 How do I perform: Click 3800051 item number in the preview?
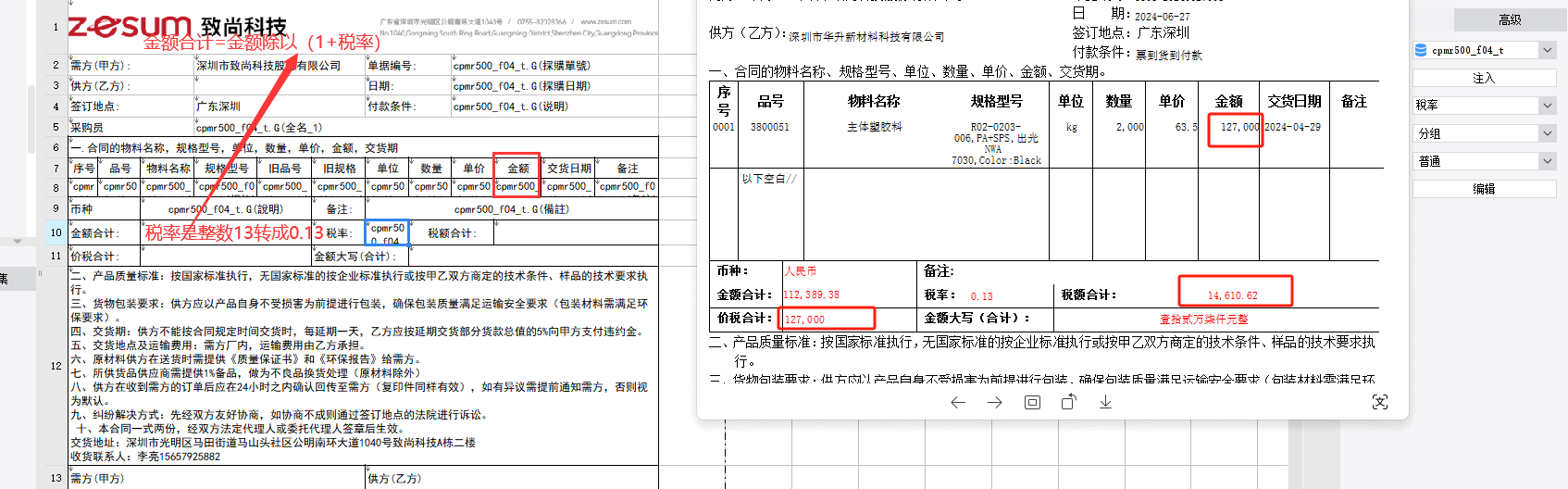770,127
